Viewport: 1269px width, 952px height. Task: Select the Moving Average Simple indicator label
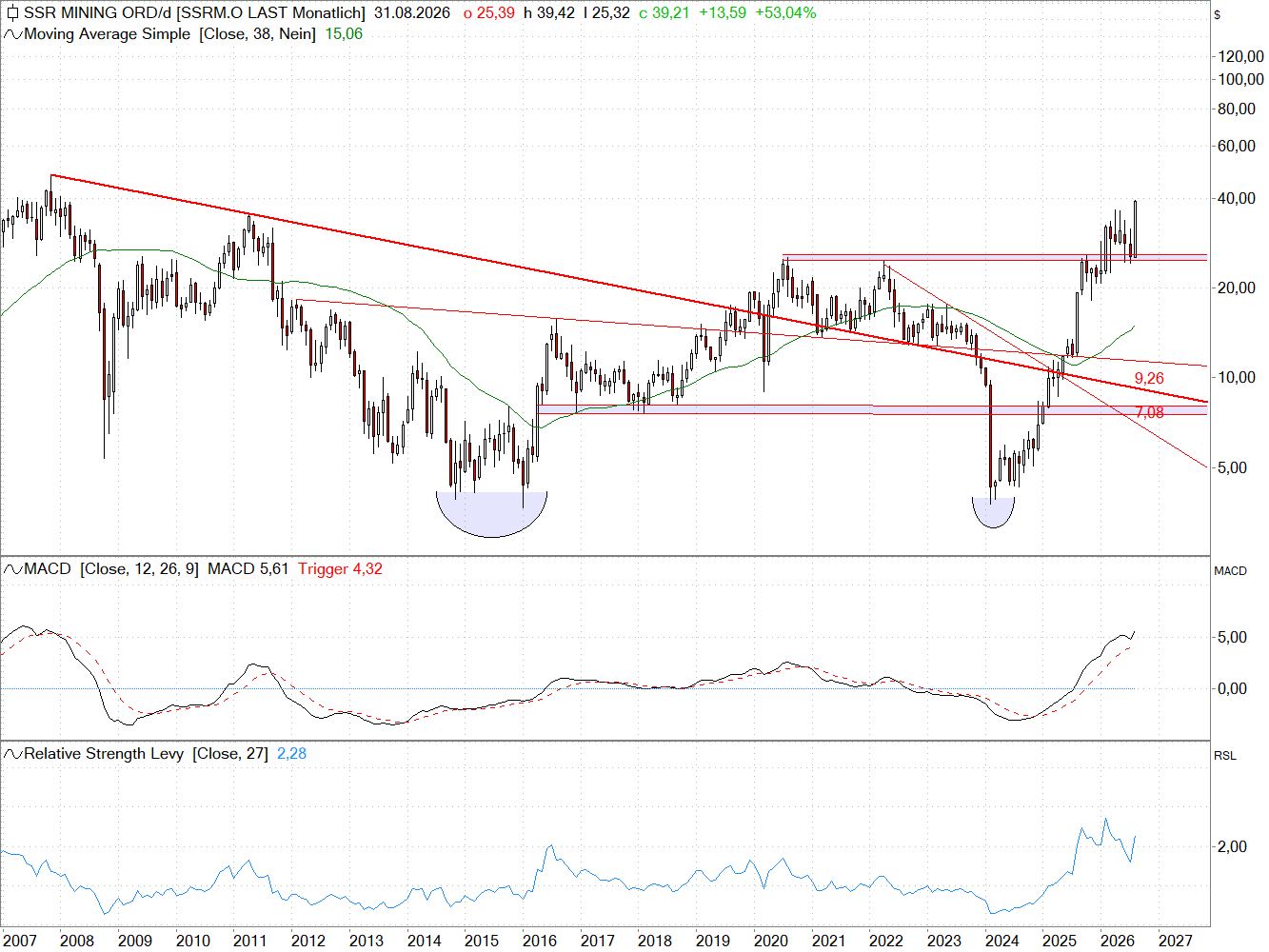click(x=169, y=34)
